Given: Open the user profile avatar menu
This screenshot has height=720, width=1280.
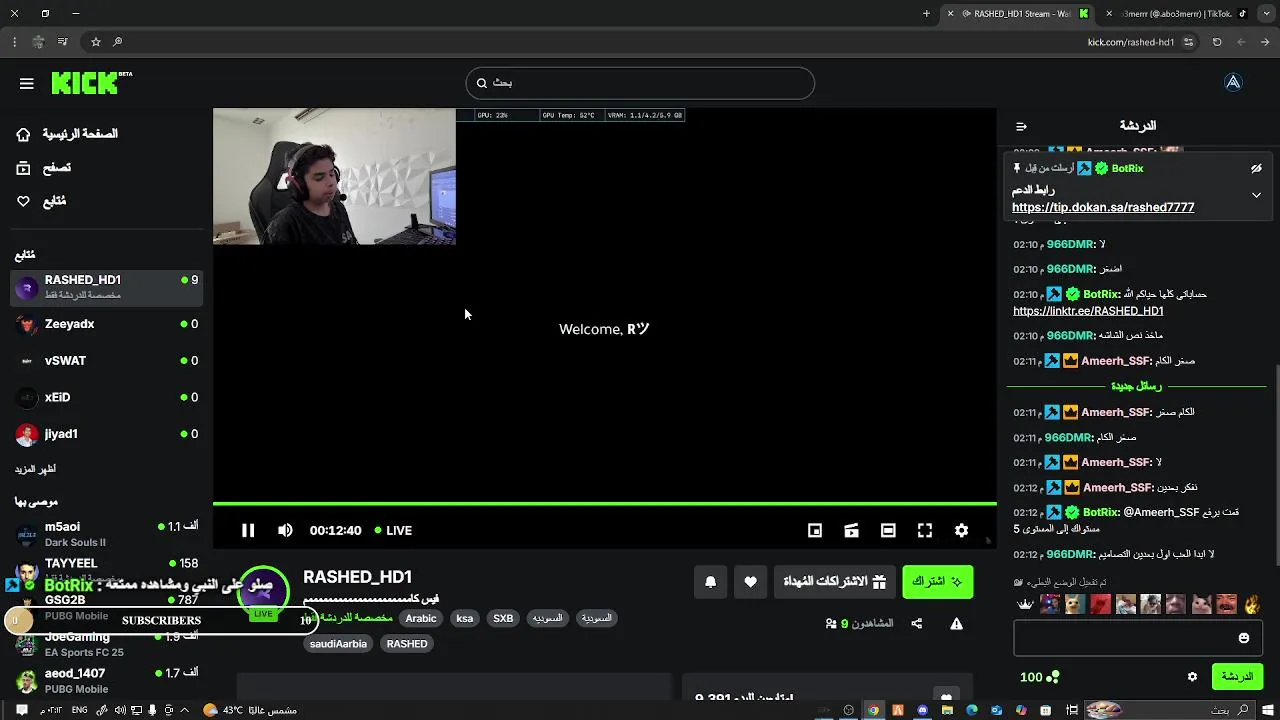Looking at the screenshot, I should 1233,83.
